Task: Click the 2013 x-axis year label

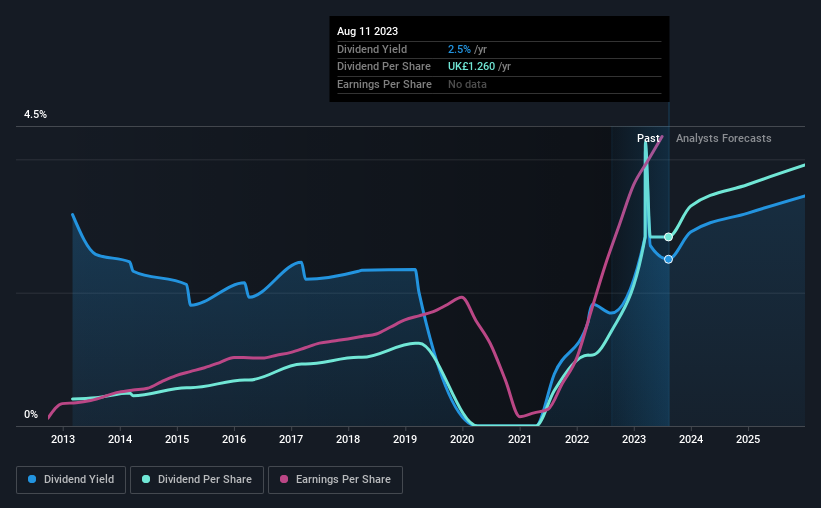Action: click(x=63, y=439)
